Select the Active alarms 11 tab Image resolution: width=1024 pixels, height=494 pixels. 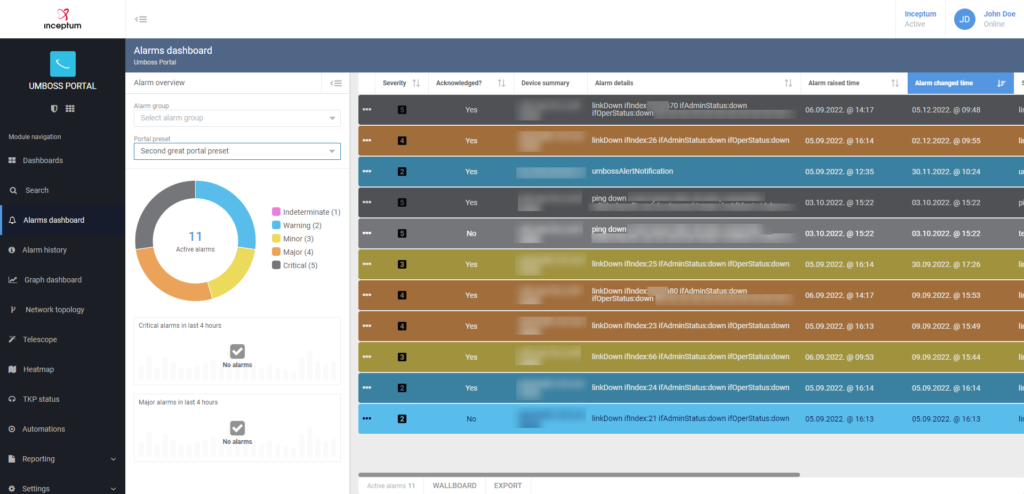(391, 486)
